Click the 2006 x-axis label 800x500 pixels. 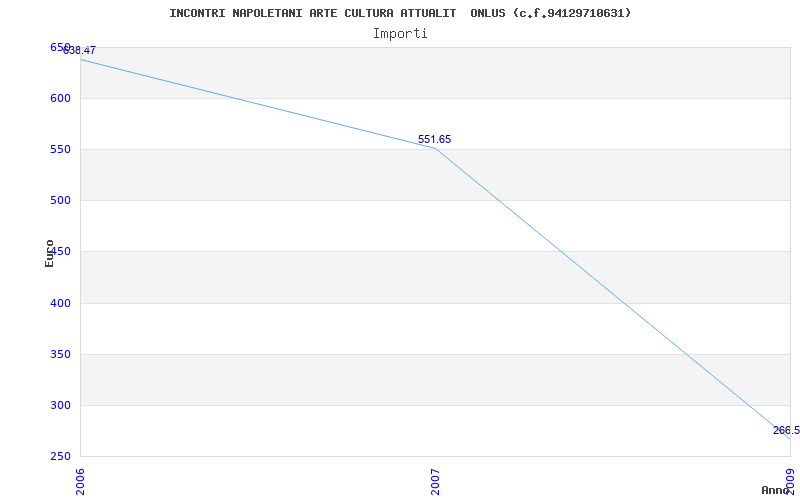(80, 482)
